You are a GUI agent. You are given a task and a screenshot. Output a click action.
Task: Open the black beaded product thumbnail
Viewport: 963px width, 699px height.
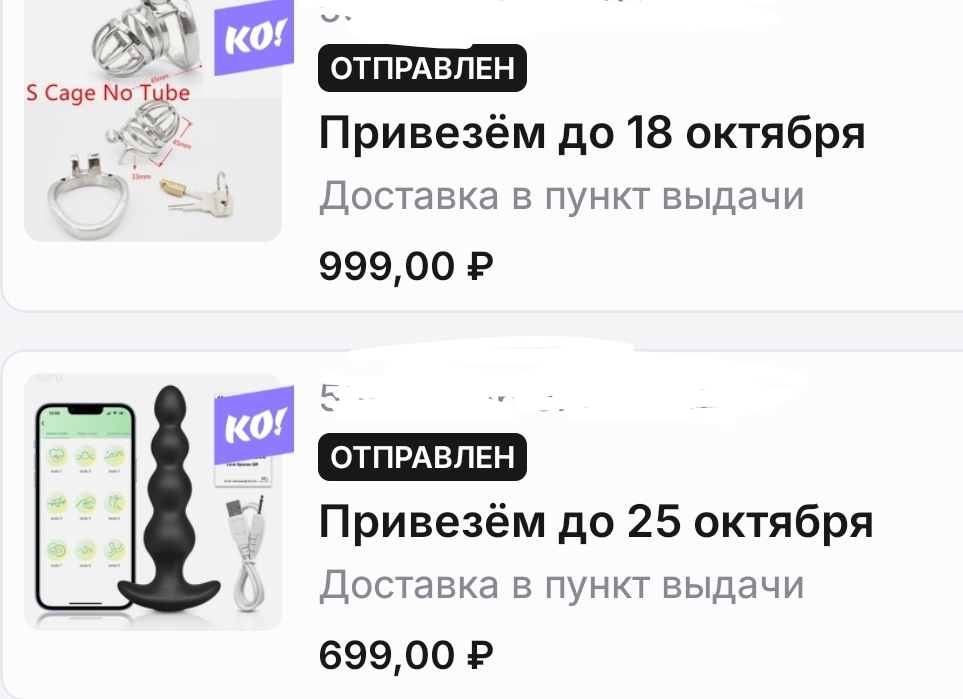point(153,502)
